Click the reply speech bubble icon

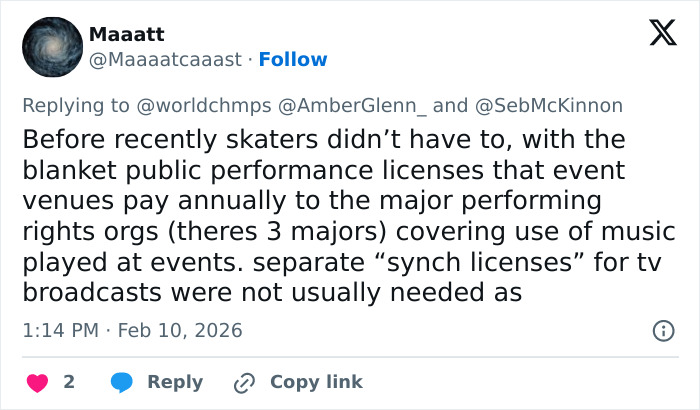tap(122, 382)
